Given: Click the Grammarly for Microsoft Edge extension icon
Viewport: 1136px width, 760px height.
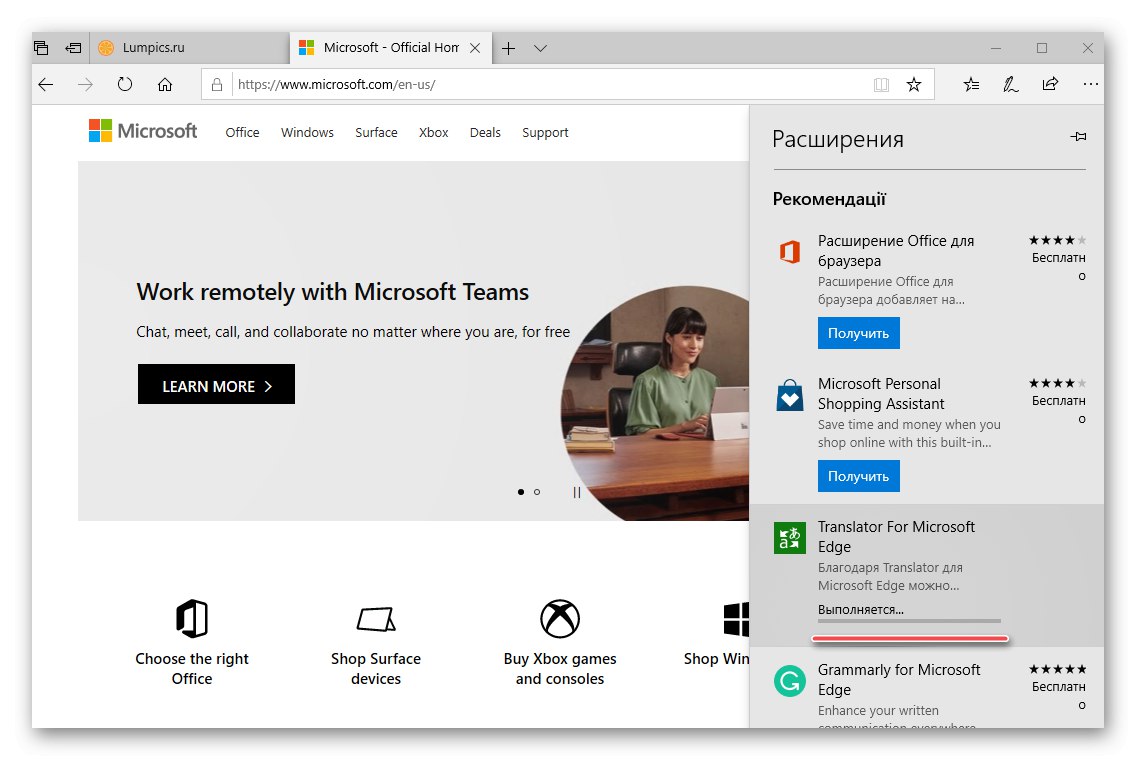Looking at the screenshot, I should point(789,680).
